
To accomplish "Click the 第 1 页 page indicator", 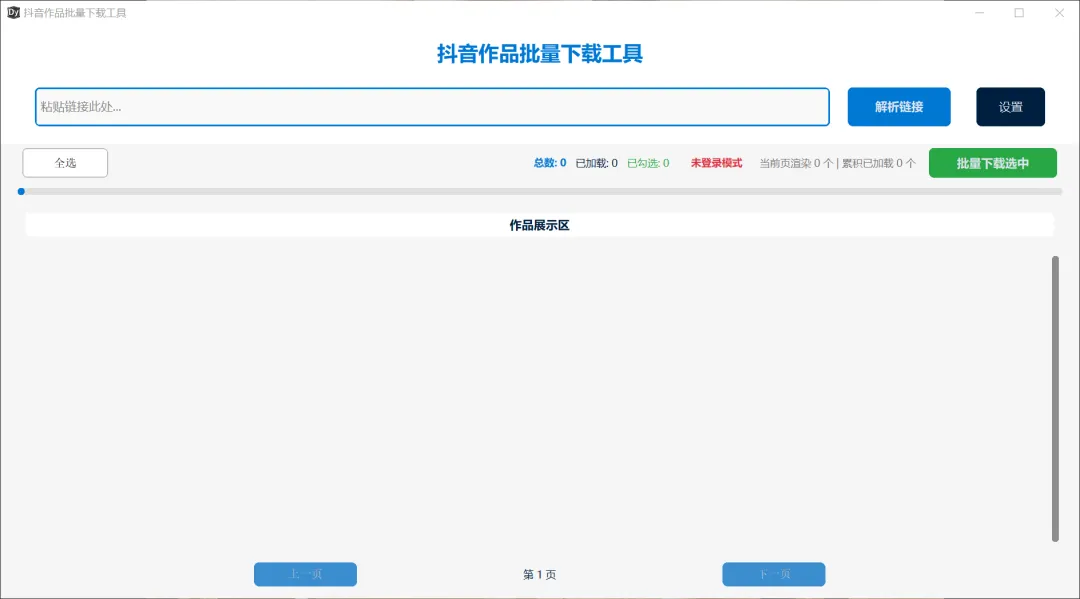I will click(x=539, y=574).
